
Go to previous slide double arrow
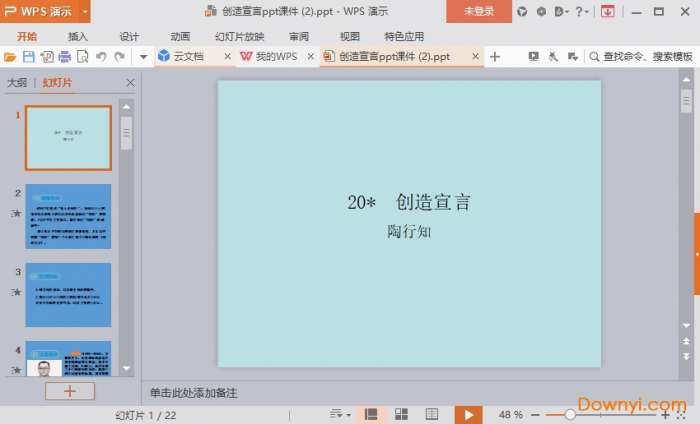click(686, 341)
